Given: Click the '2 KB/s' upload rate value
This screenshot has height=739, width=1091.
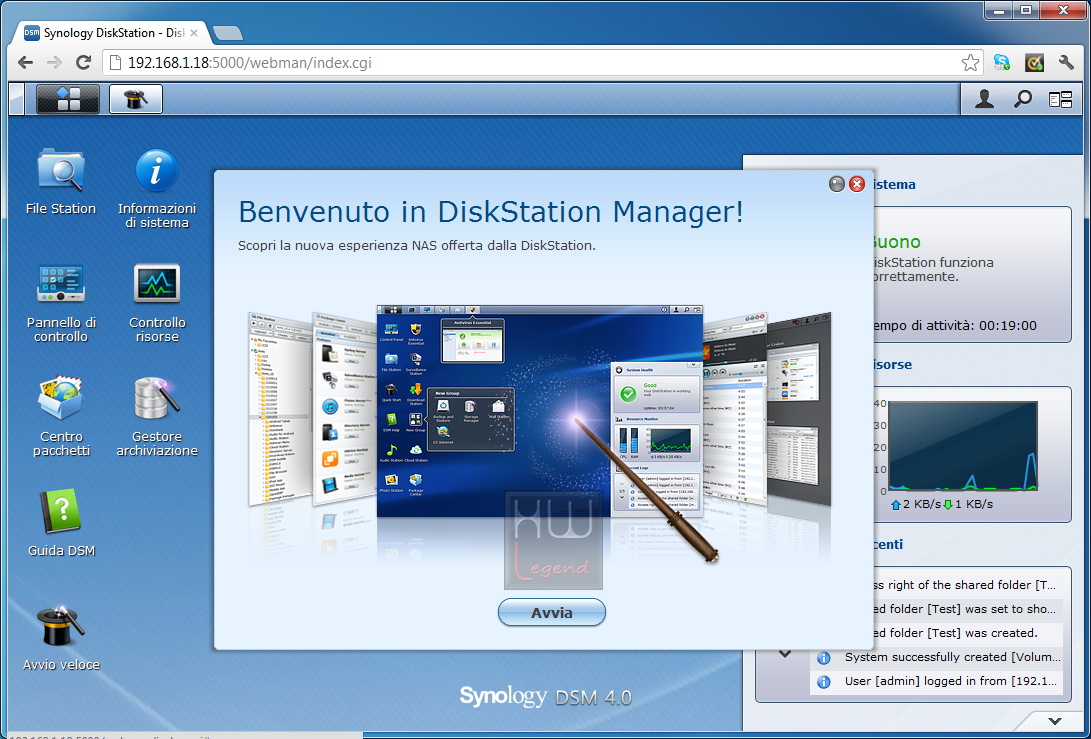Looking at the screenshot, I should pos(922,504).
